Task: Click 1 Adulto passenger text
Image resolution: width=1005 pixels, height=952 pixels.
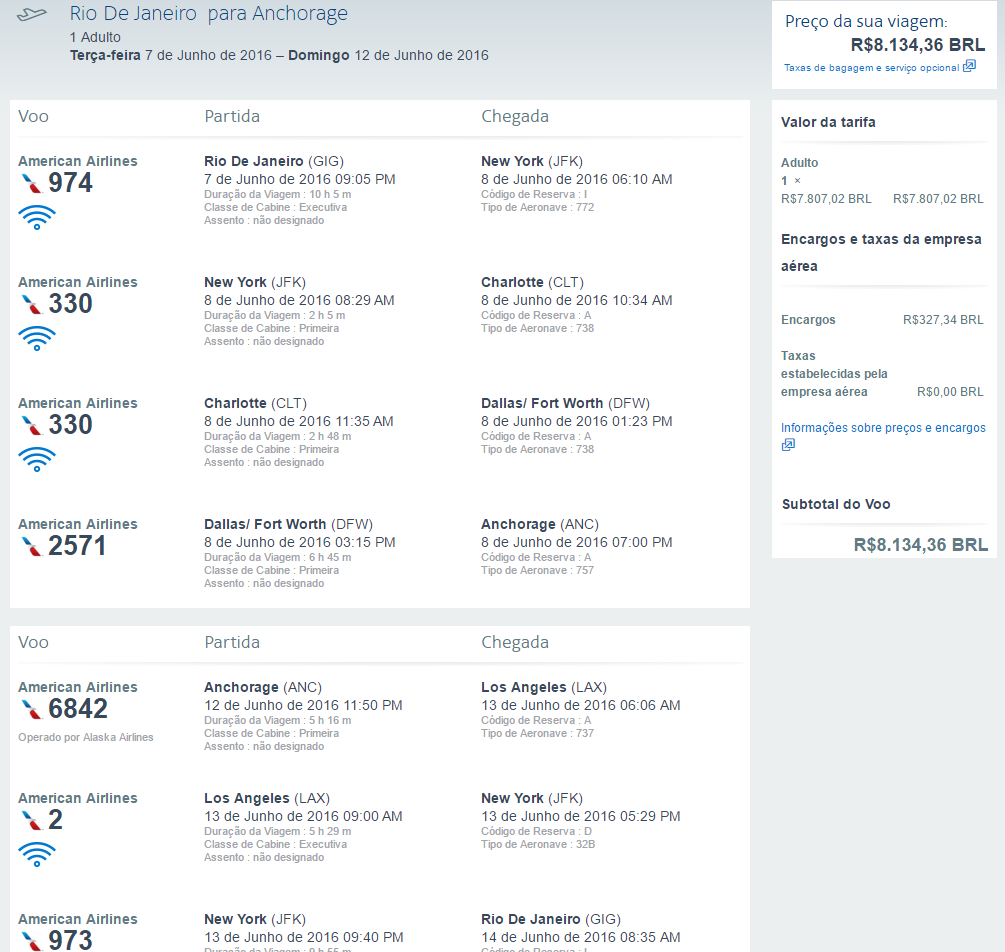Action: coord(95,37)
